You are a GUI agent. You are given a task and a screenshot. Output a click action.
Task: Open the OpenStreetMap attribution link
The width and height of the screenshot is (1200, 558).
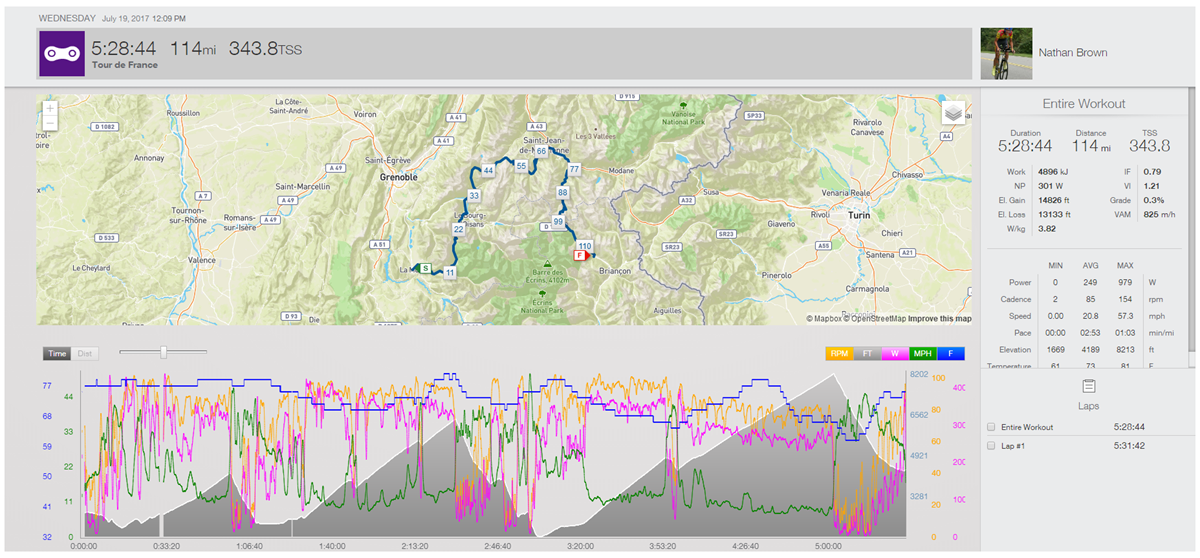875,319
